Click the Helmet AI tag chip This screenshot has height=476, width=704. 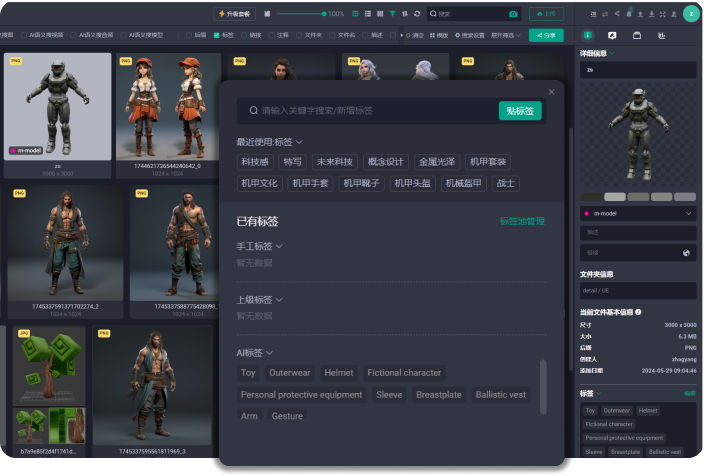click(x=339, y=373)
